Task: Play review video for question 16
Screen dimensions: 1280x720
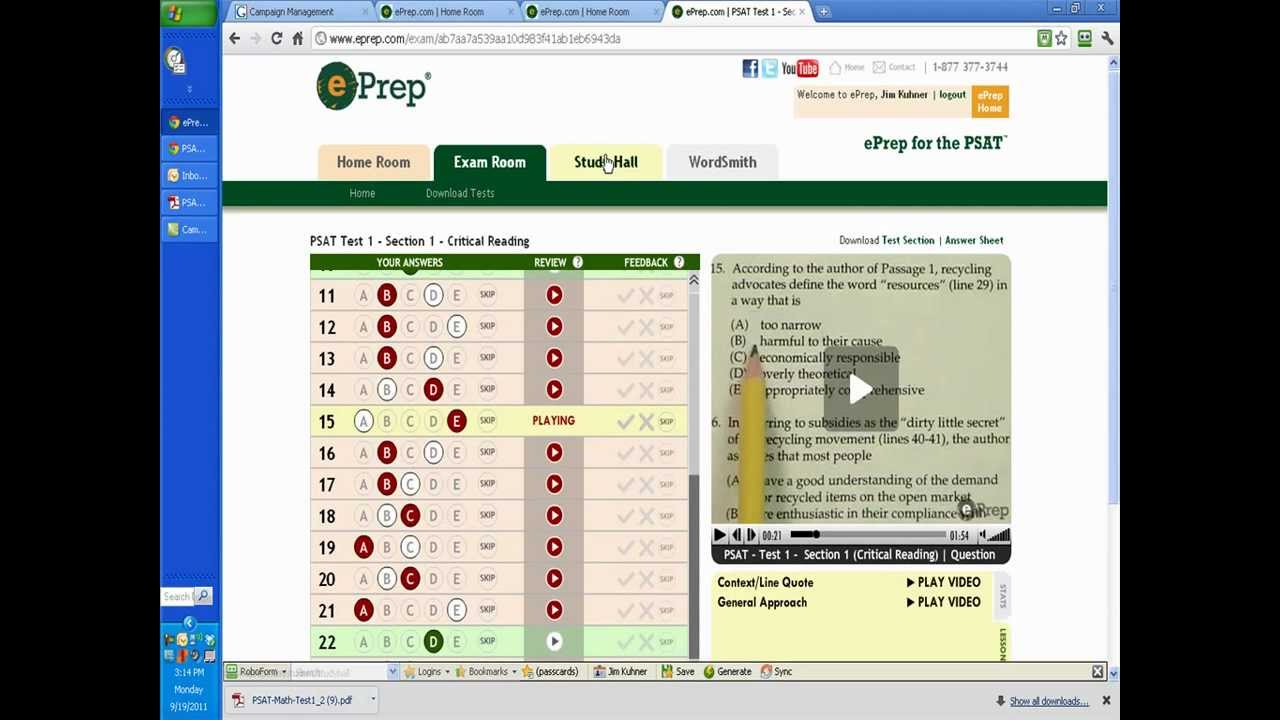Action: point(554,452)
